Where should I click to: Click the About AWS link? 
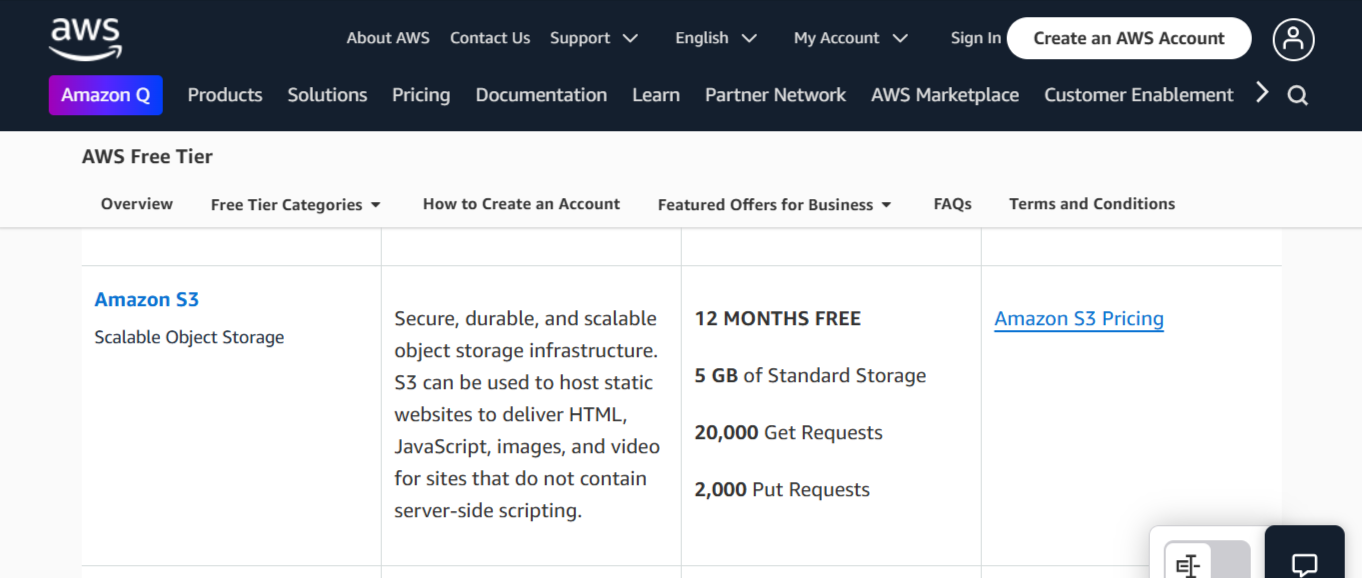pyautogui.click(x=388, y=38)
